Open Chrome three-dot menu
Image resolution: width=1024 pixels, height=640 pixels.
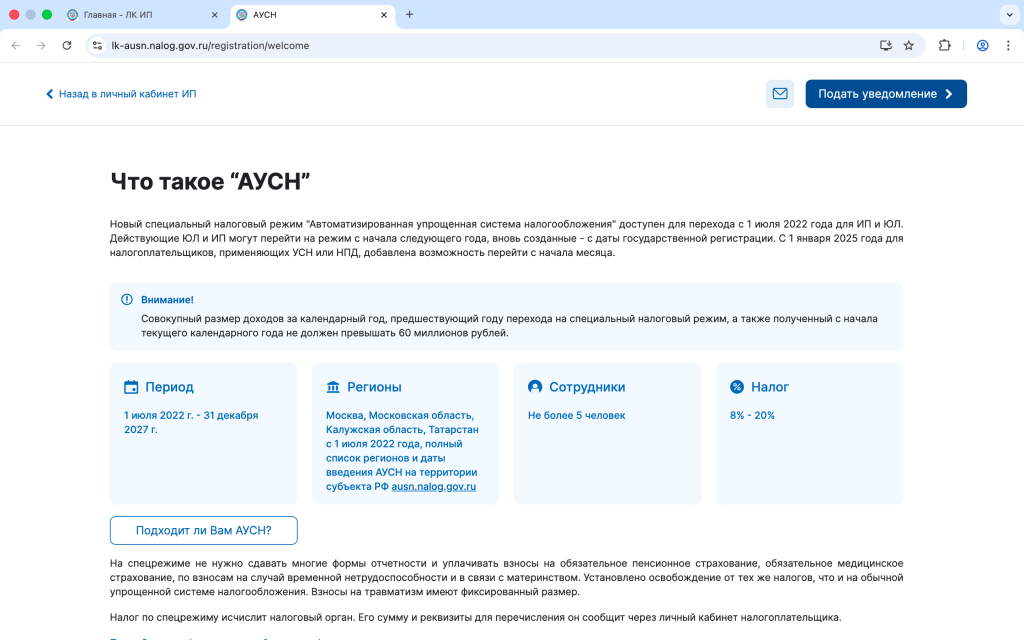click(1007, 45)
